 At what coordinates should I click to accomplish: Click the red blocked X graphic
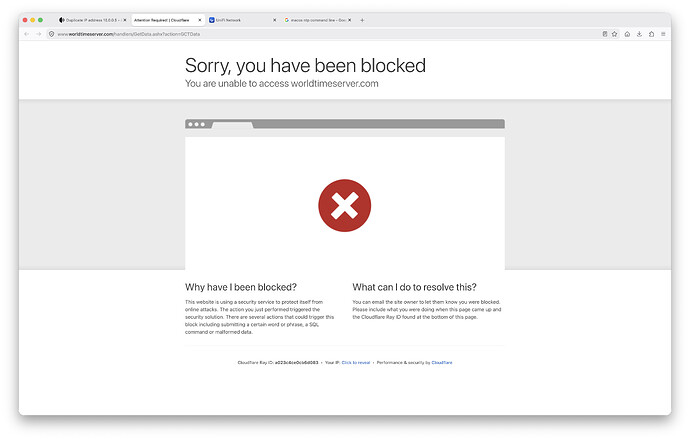click(x=345, y=205)
